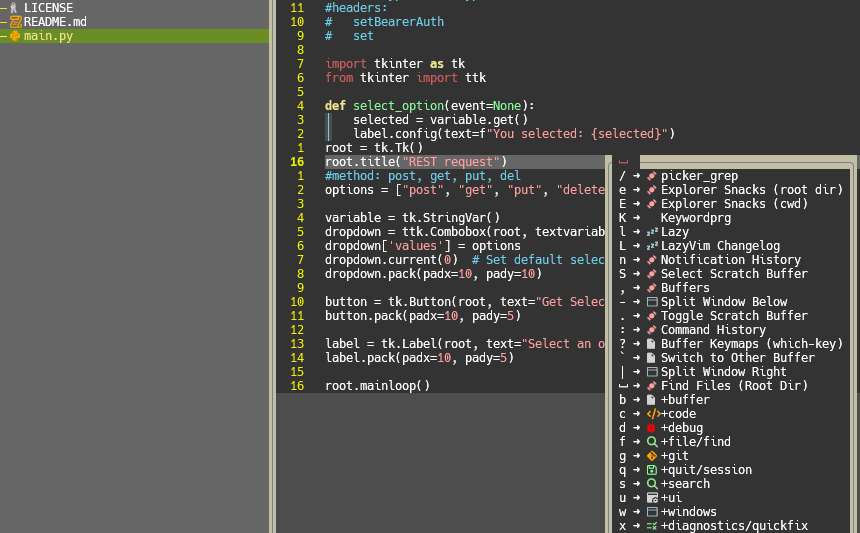The width and height of the screenshot is (860, 533).
Task: Click the save icon beside +quit/session
Action: 652,470
